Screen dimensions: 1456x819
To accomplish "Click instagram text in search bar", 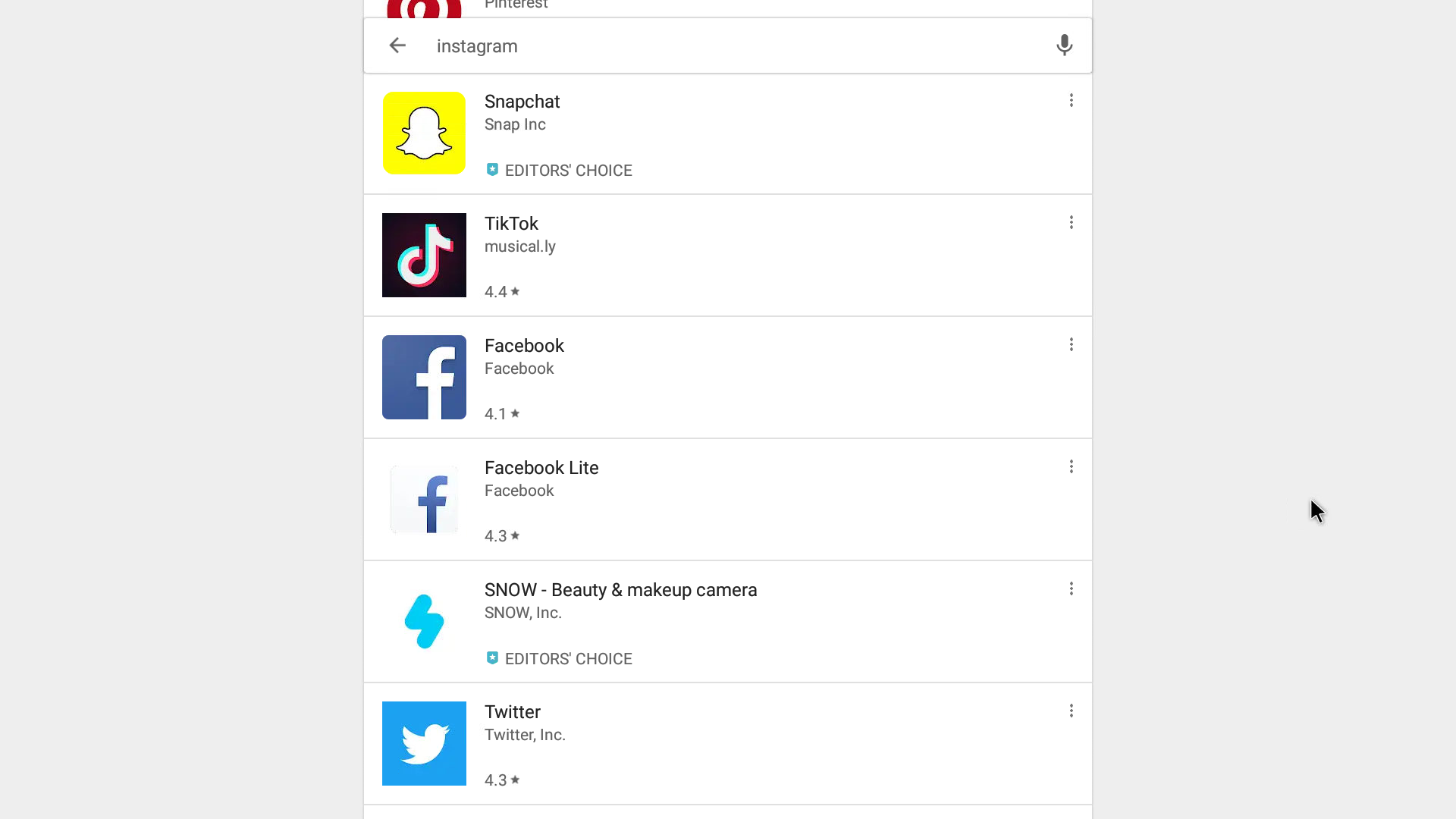I will (477, 46).
